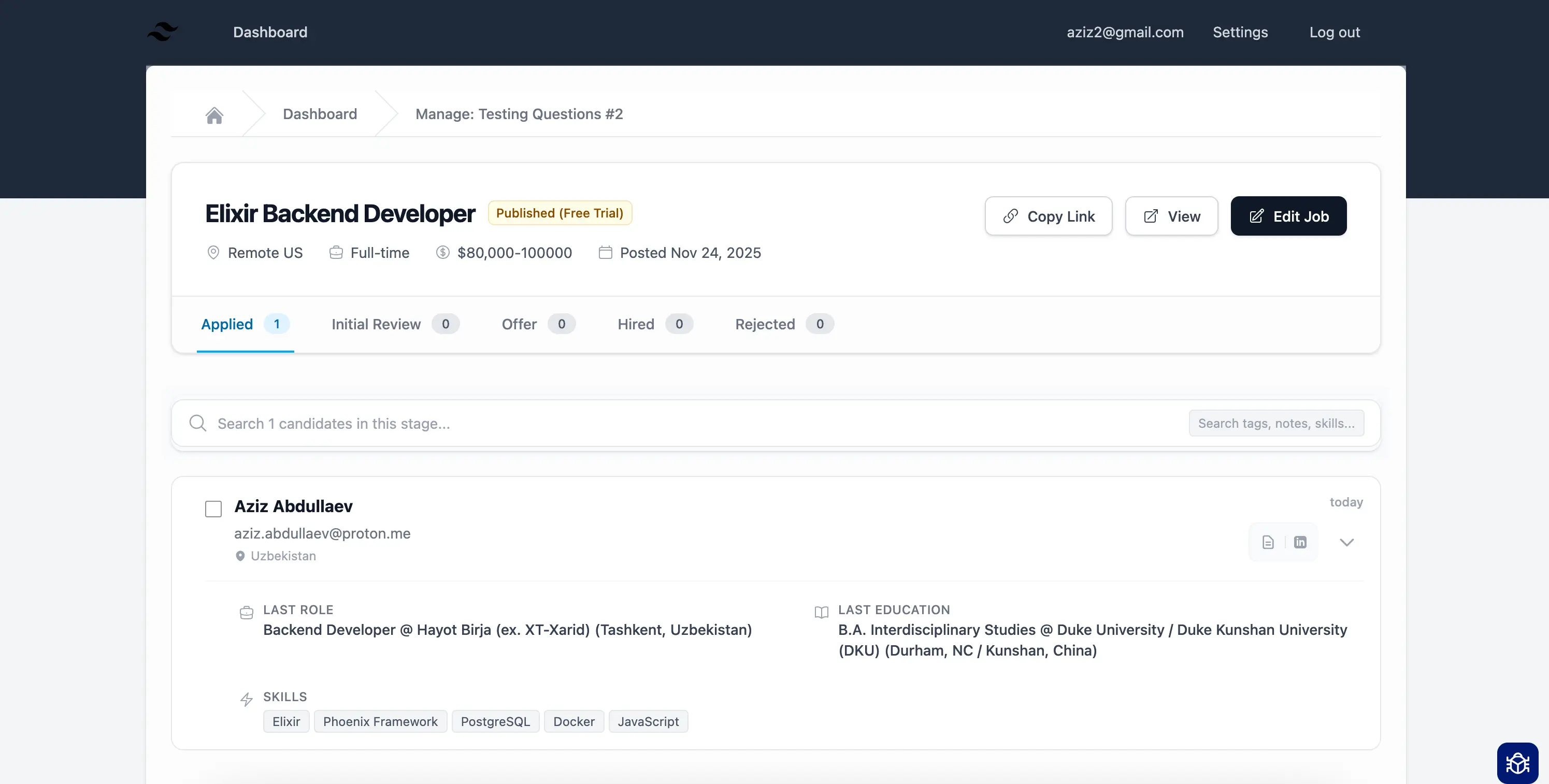Copy the job link with Copy Link
This screenshot has width=1549, height=784.
click(x=1048, y=216)
